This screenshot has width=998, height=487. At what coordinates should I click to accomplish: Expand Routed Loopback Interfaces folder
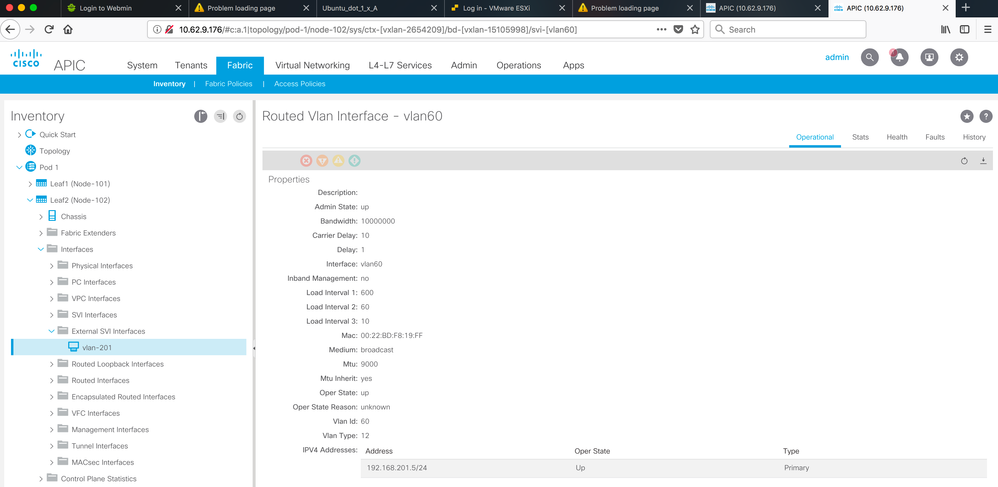coord(52,364)
